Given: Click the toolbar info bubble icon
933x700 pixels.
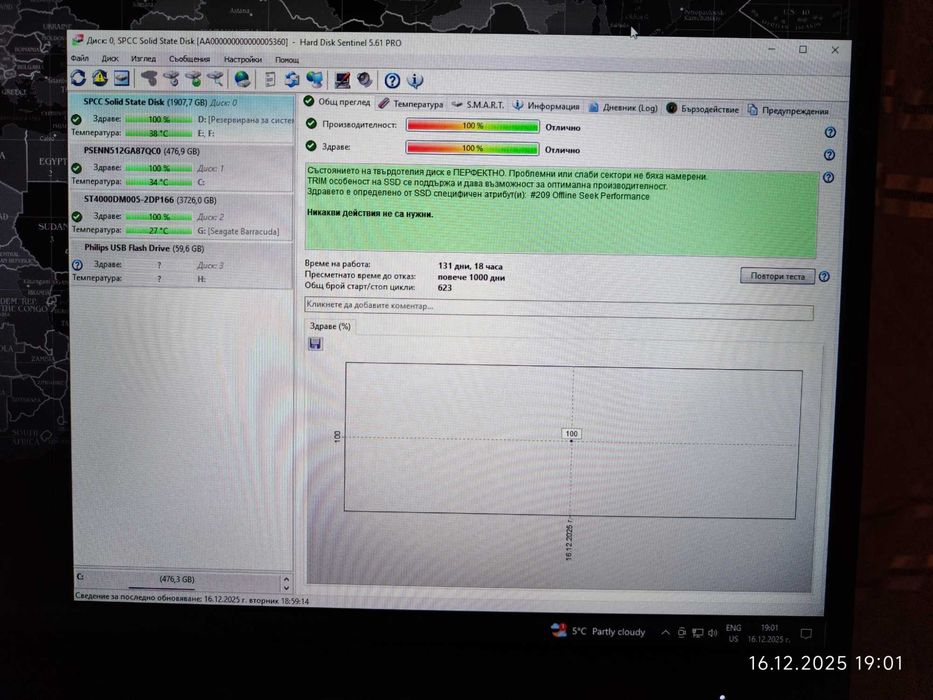Looking at the screenshot, I should (415, 80).
